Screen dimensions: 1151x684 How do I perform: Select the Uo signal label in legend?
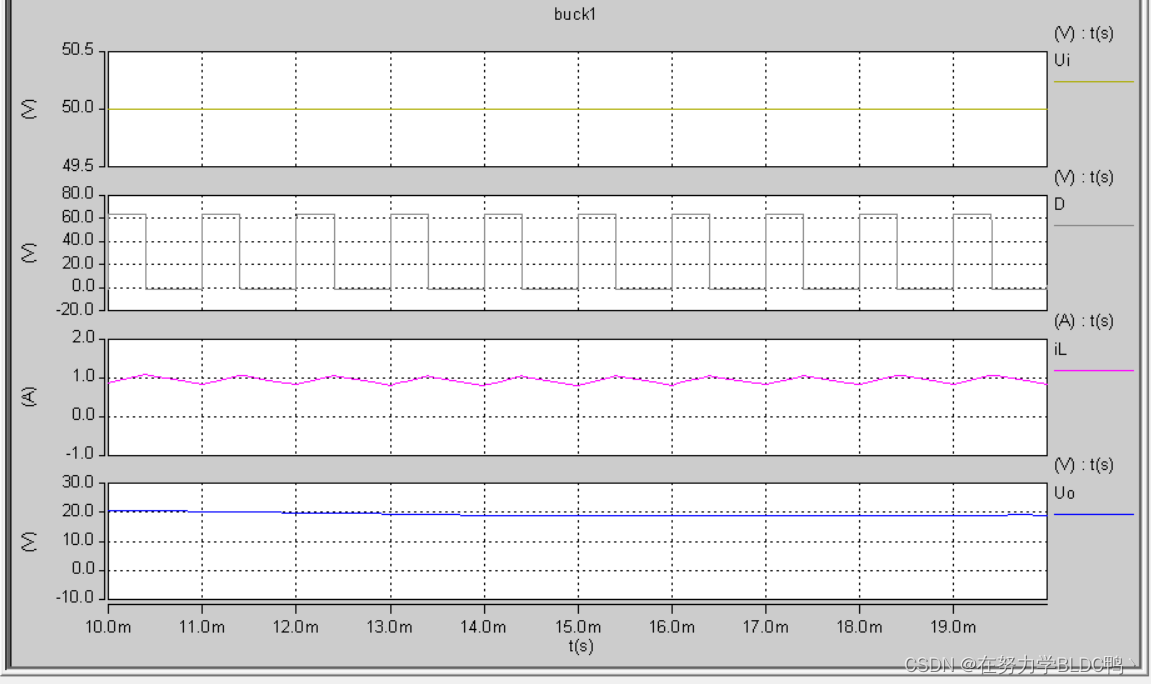(x=1064, y=492)
